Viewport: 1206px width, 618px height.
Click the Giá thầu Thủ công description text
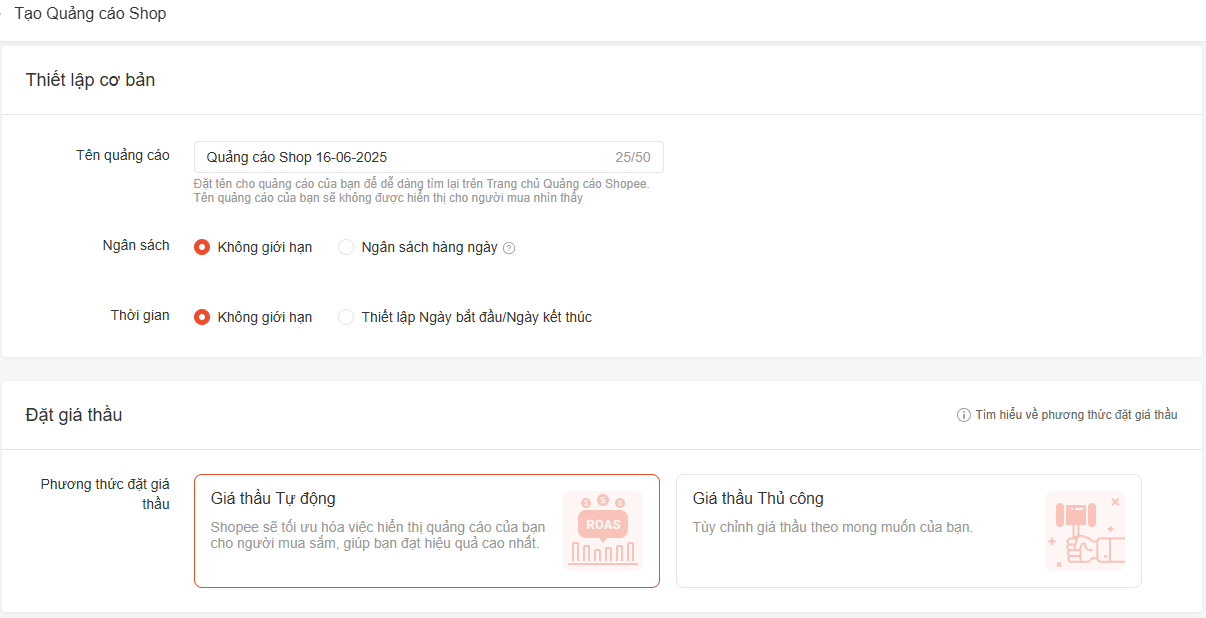pos(832,527)
